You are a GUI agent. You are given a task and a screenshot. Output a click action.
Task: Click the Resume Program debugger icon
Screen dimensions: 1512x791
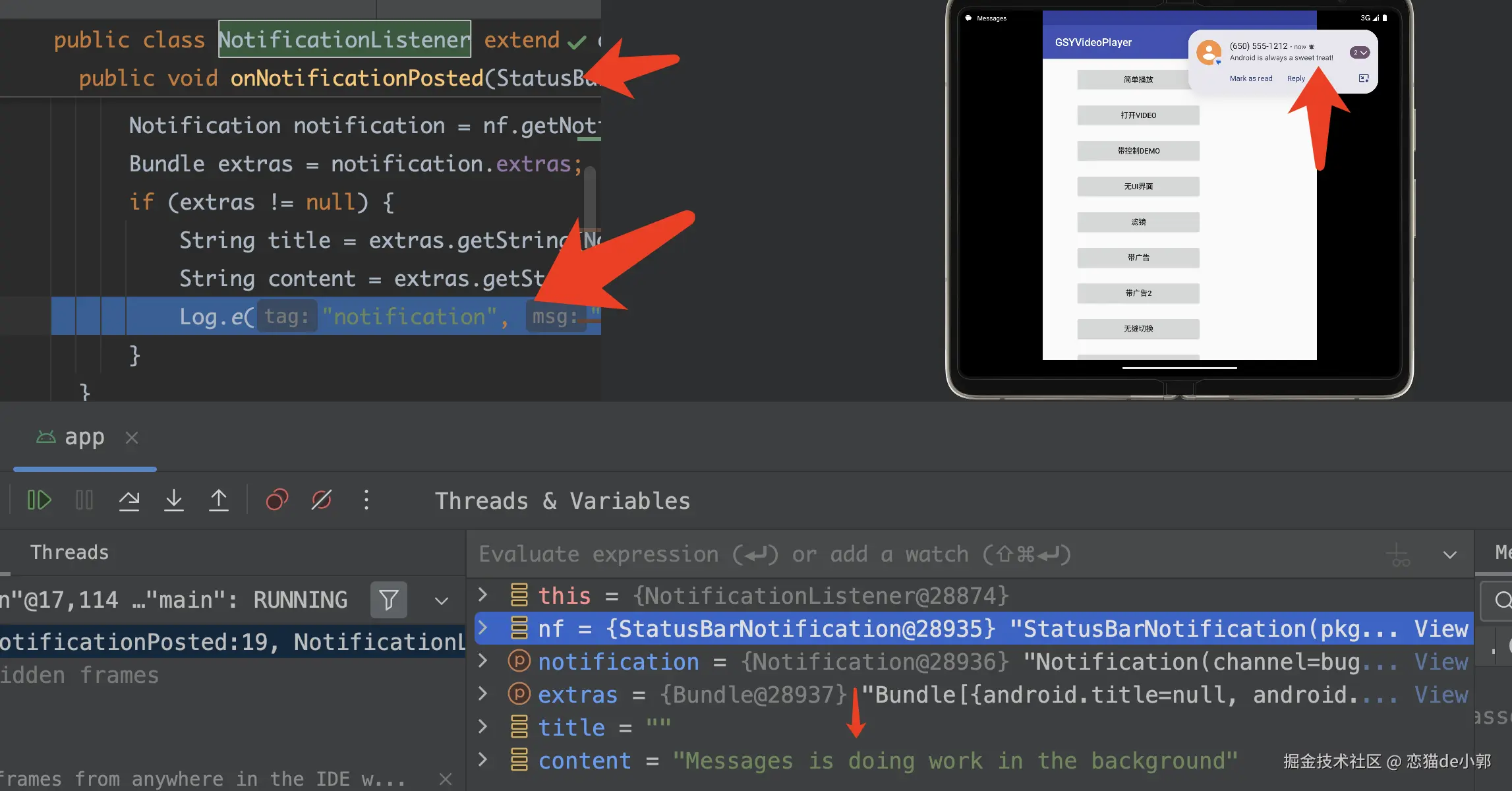click(39, 500)
